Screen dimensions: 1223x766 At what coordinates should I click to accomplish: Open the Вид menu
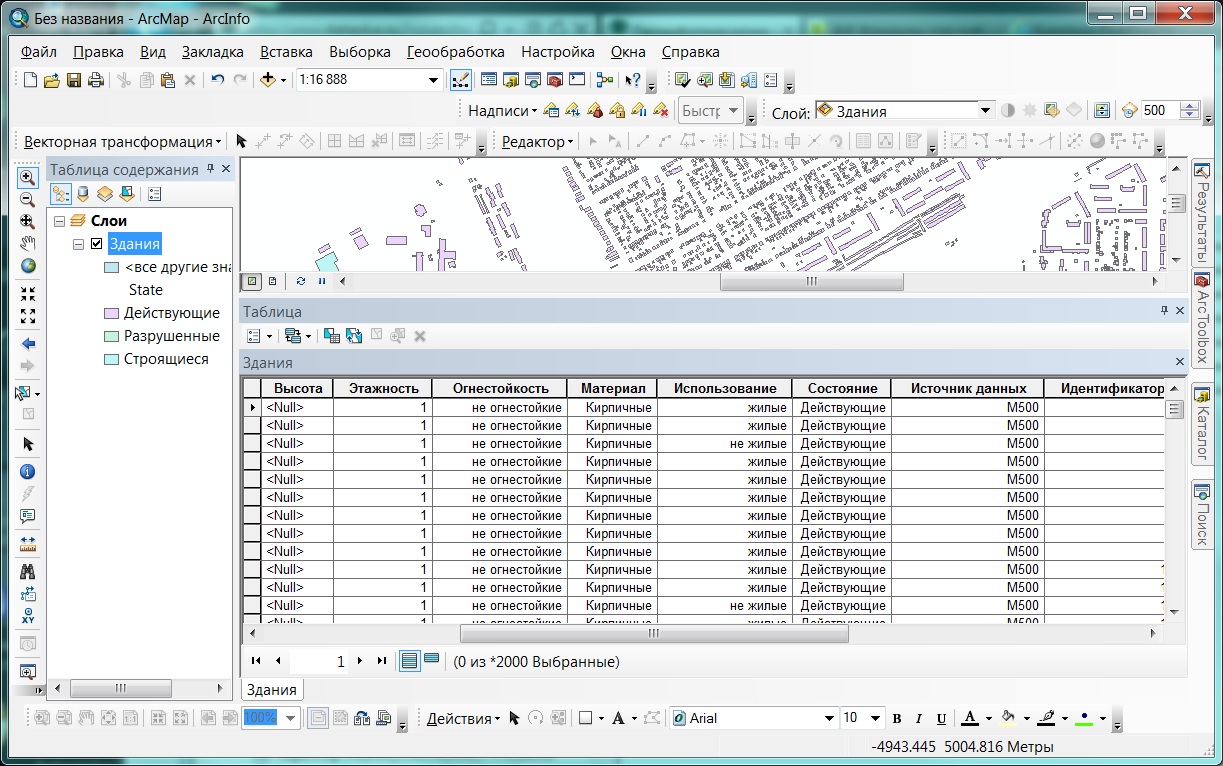click(x=153, y=52)
